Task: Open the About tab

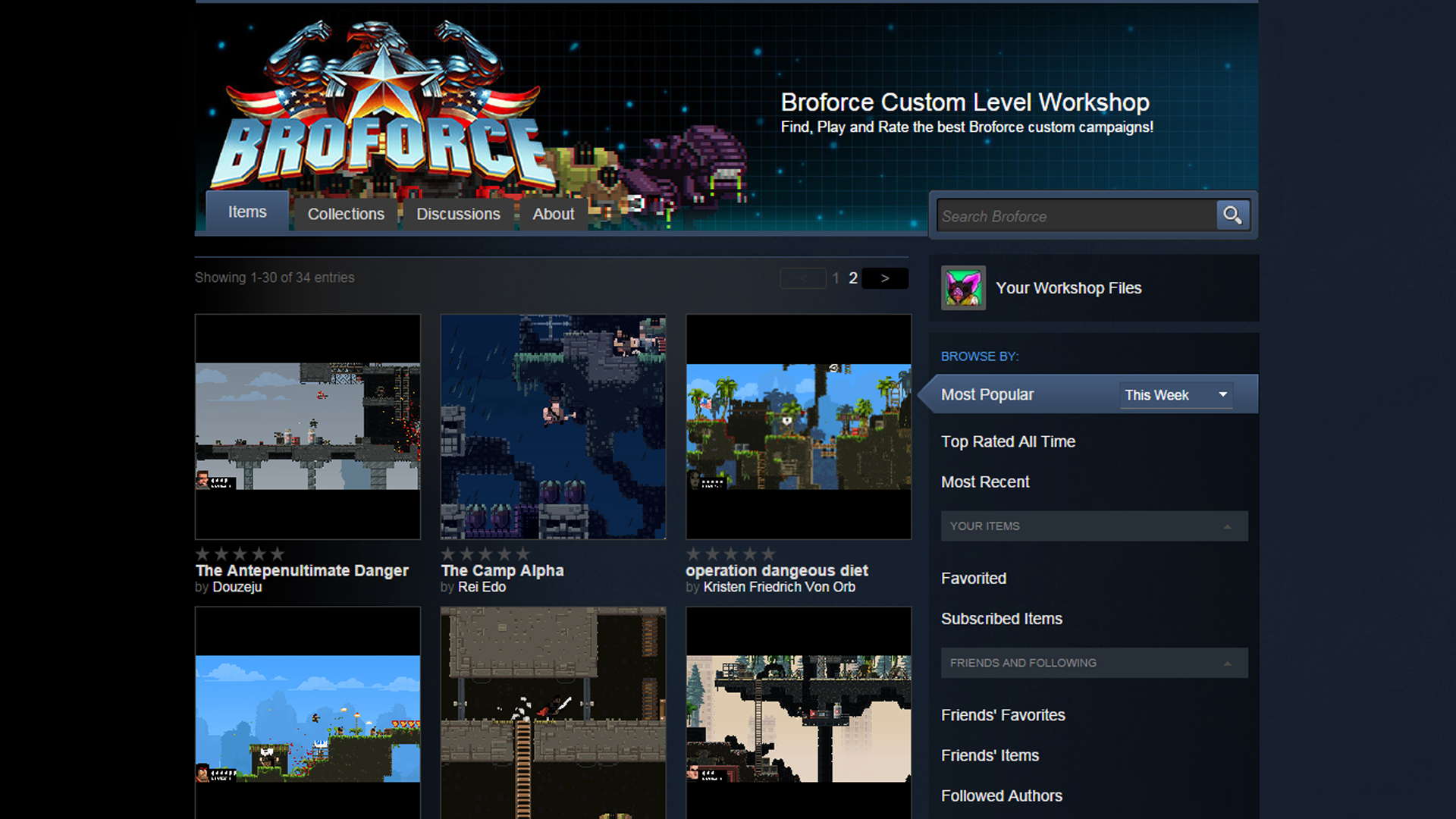Action: 553,214
